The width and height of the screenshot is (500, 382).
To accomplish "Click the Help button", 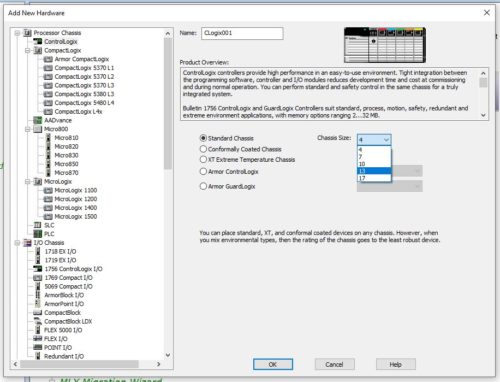I will (396, 364).
